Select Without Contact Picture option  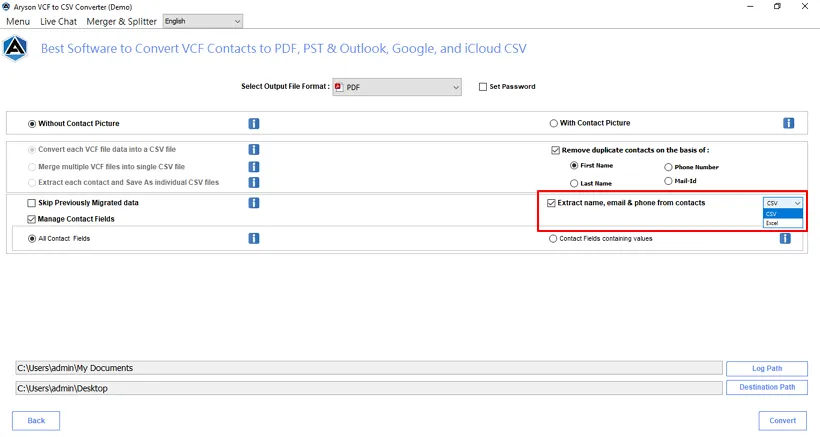[32, 124]
